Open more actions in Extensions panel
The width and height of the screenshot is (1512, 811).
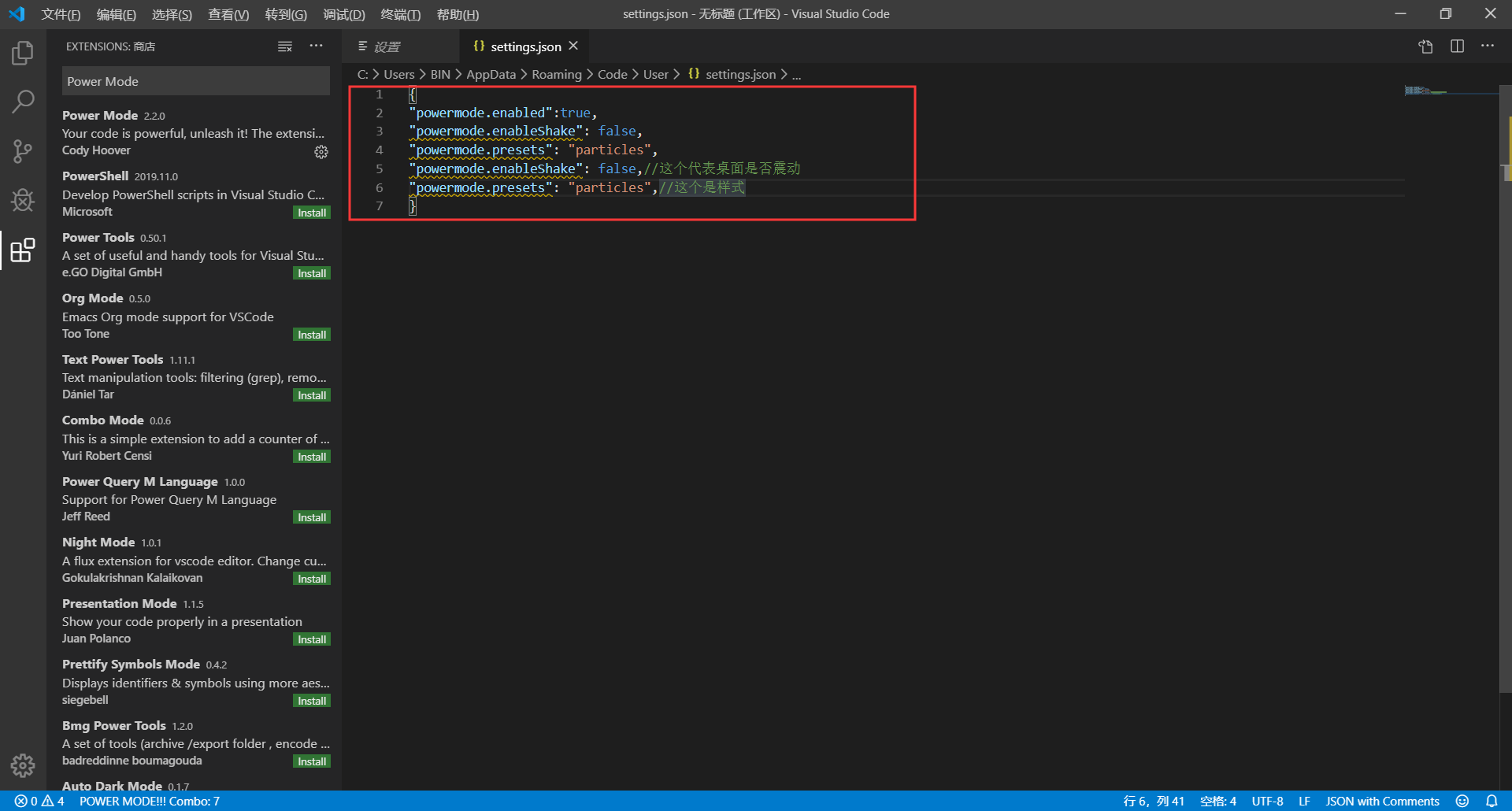(316, 46)
